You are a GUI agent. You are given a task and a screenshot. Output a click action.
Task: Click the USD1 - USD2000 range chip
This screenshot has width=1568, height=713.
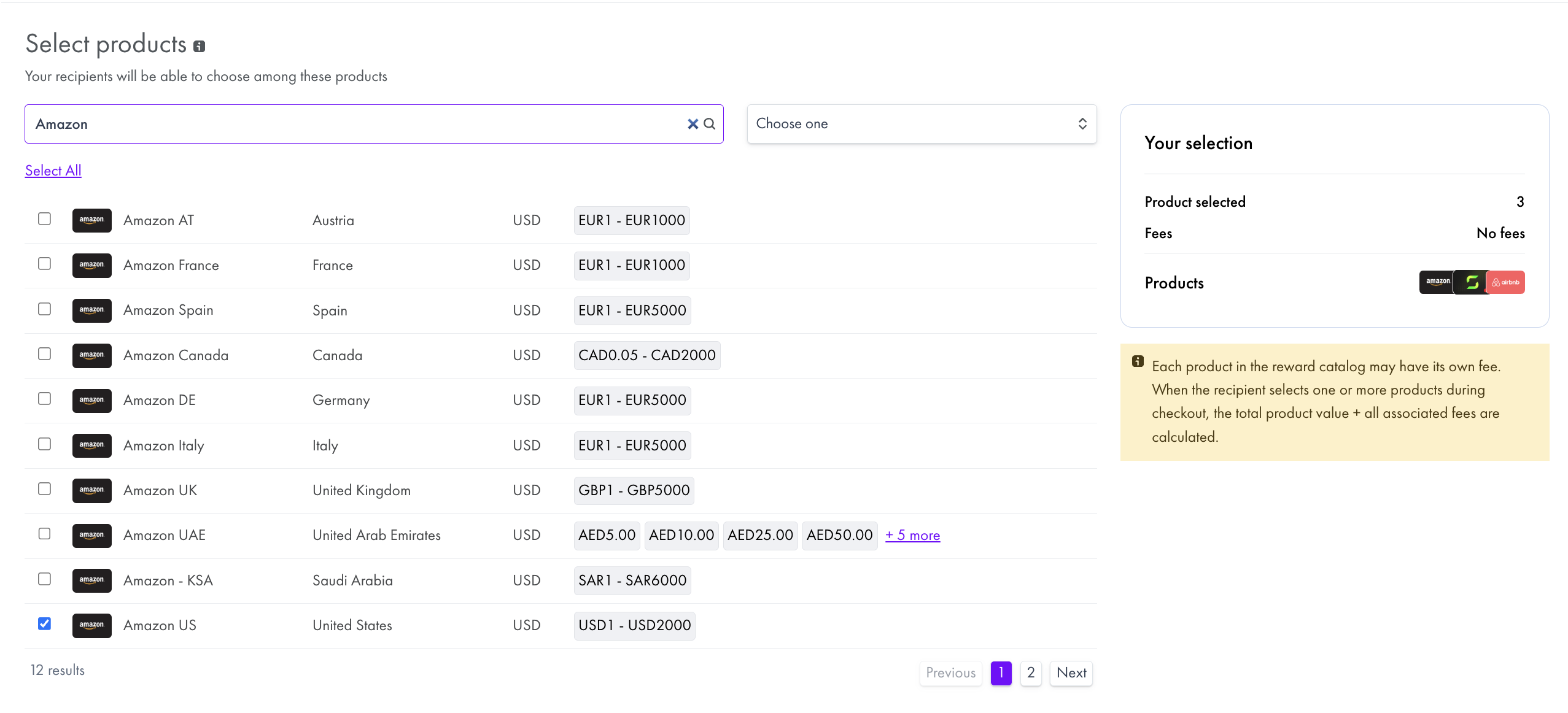coord(634,625)
